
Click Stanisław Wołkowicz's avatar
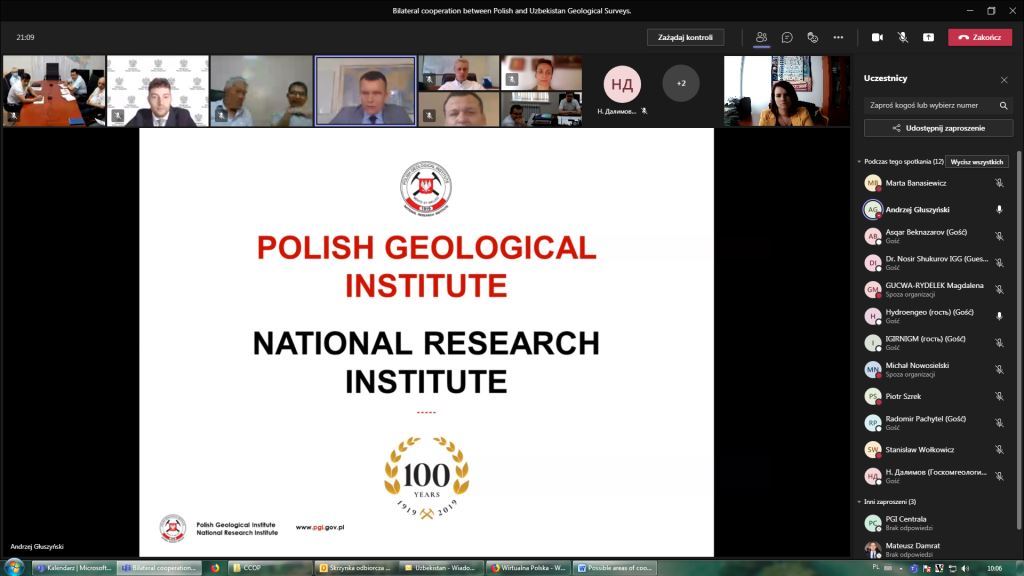872,449
